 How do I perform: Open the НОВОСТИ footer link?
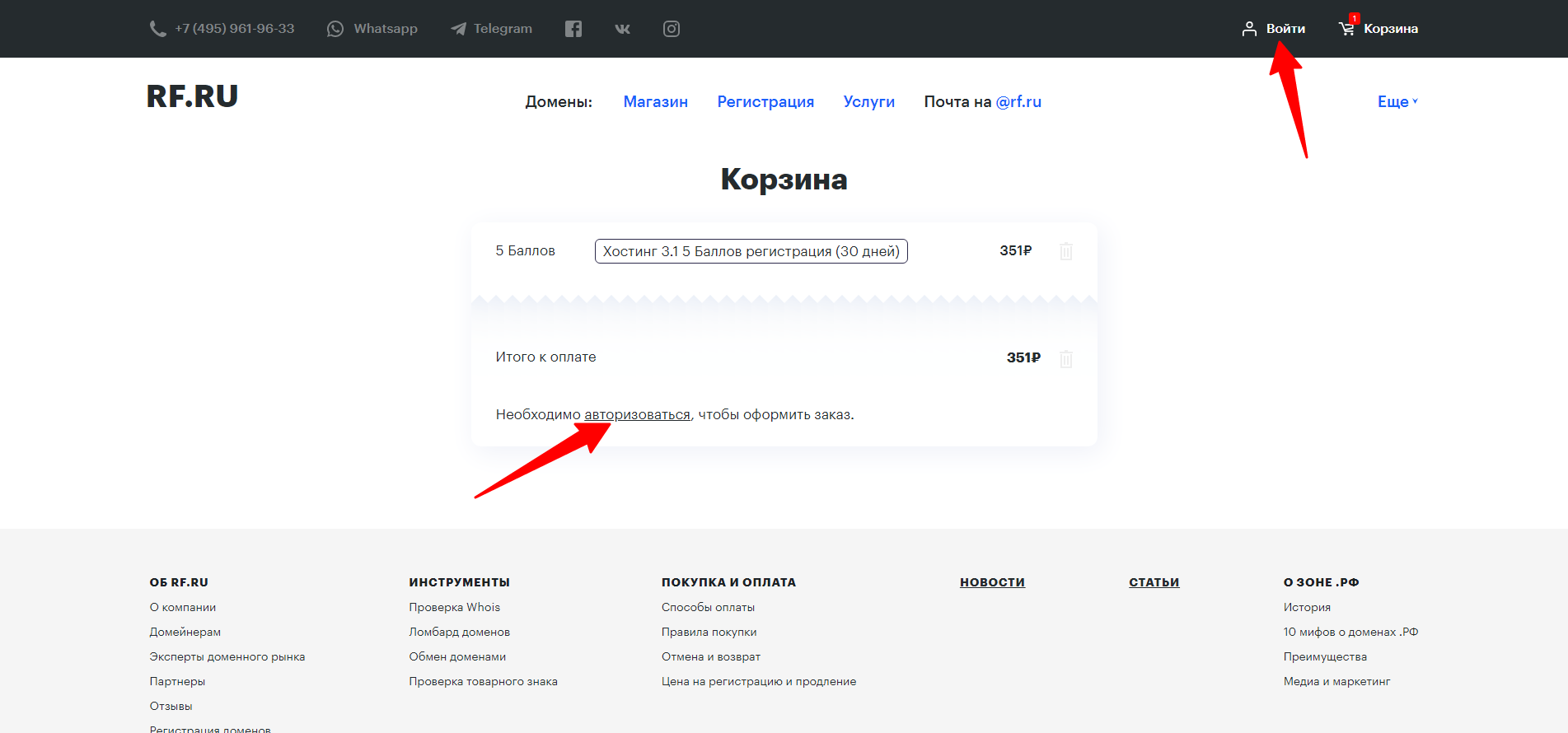pos(992,582)
